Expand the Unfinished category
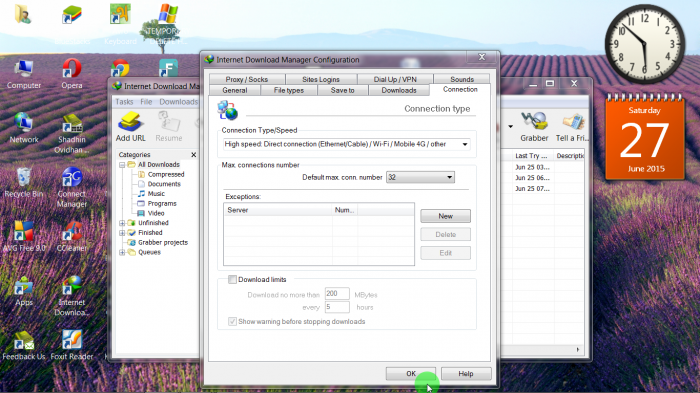Screen dimensions: 700x393 point(122,223)
